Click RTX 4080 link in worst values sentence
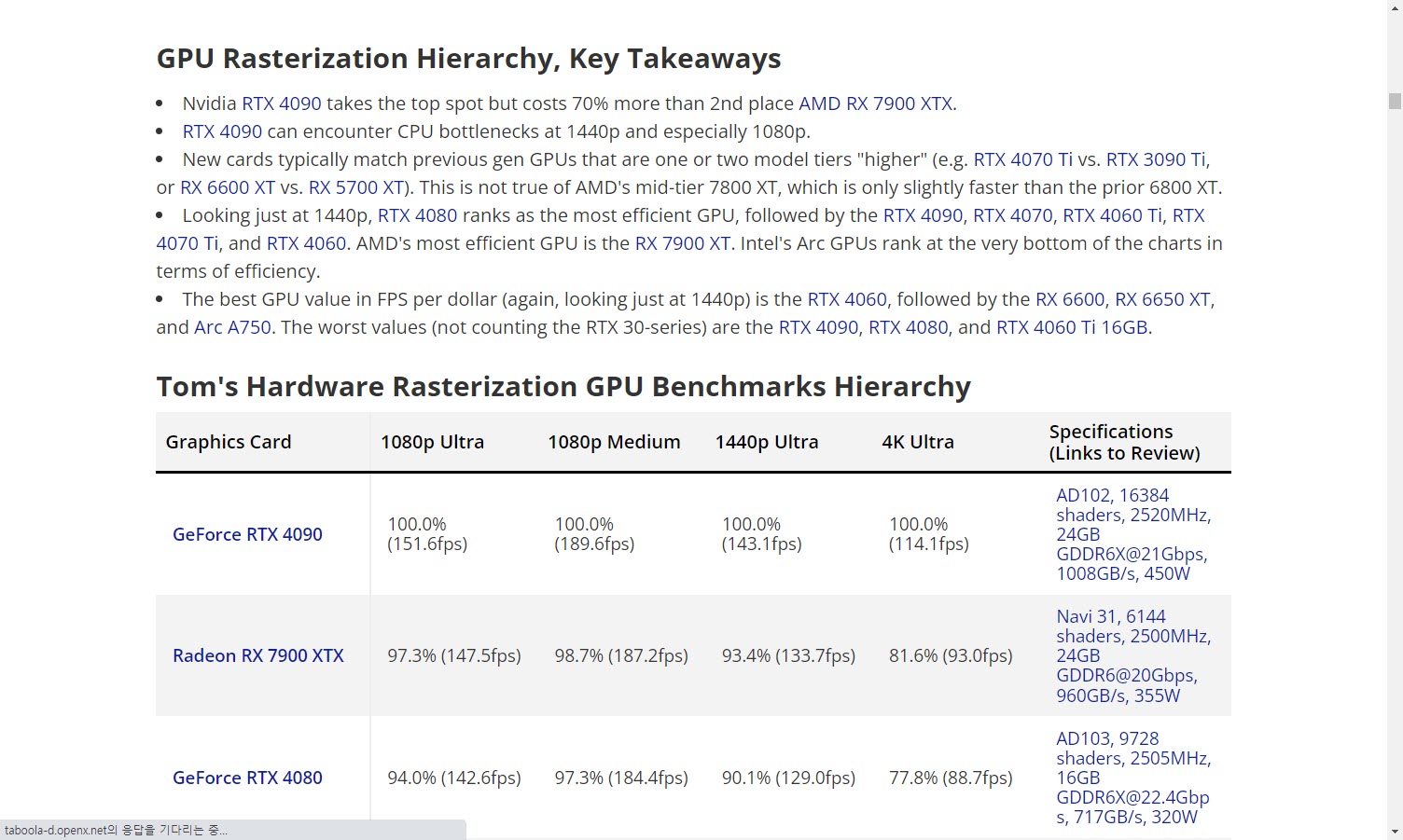1403x840 pixels. 909,327
